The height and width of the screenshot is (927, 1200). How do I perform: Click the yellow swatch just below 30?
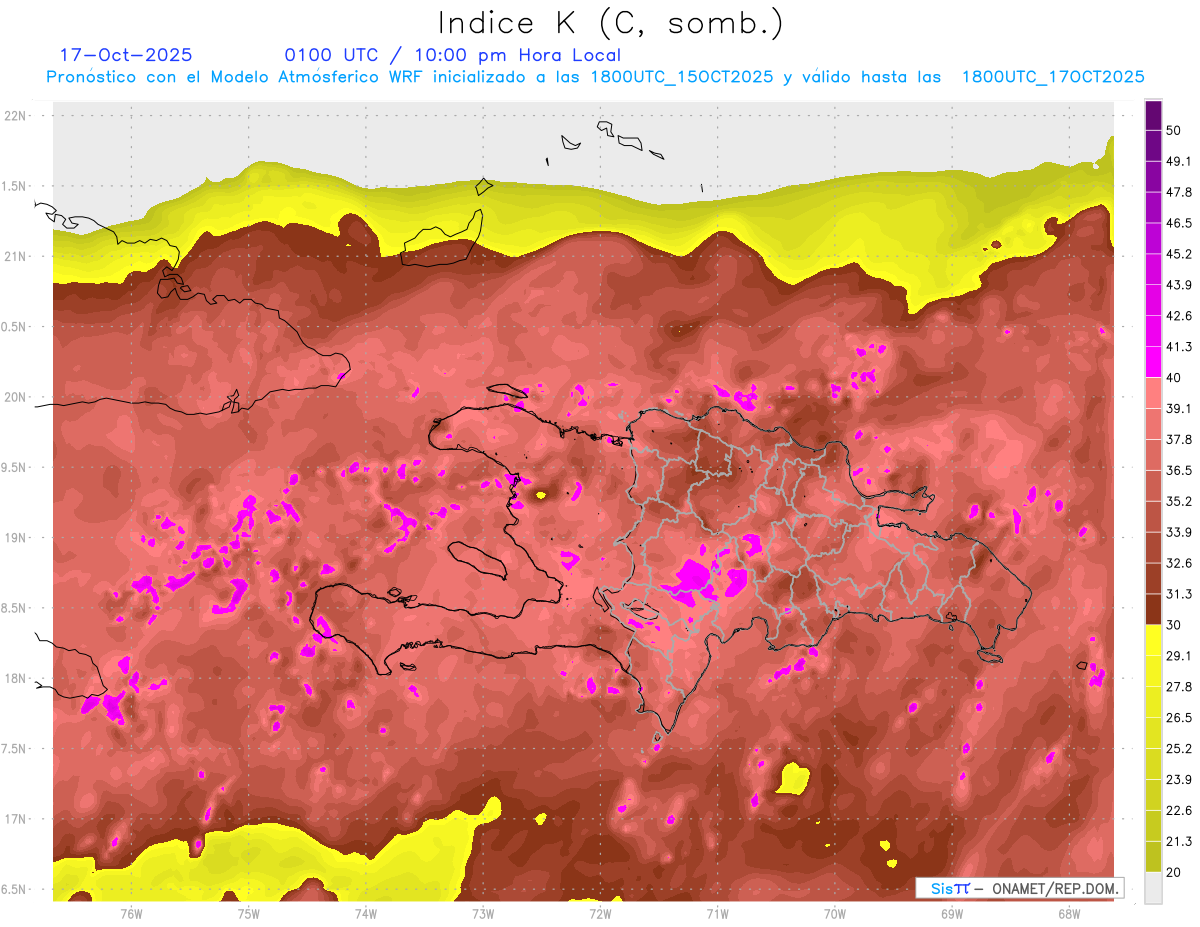pyautogui.click(x=1153, y=640)
